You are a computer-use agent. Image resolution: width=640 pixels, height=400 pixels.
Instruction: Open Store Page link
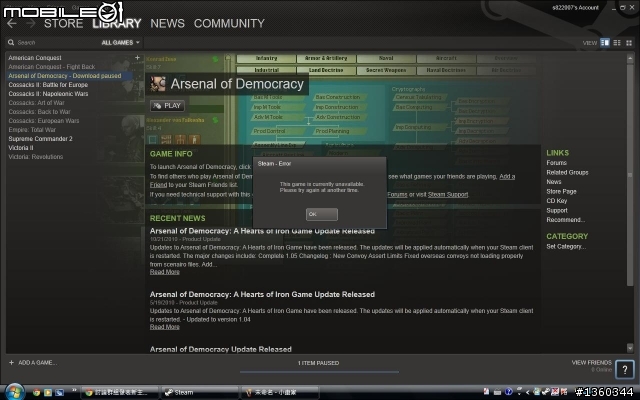[561, 191]
